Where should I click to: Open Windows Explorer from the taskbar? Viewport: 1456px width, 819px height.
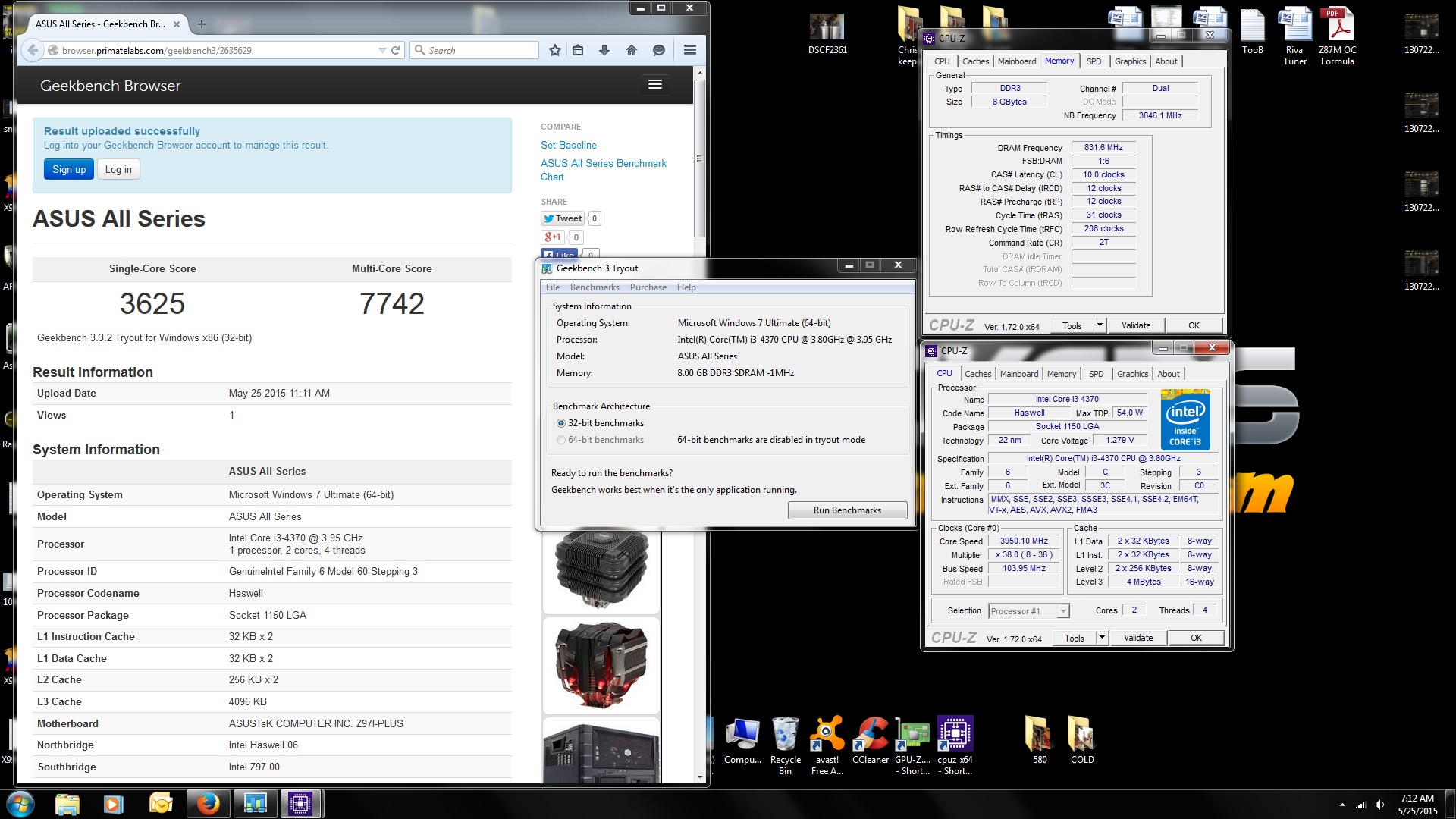67,804
